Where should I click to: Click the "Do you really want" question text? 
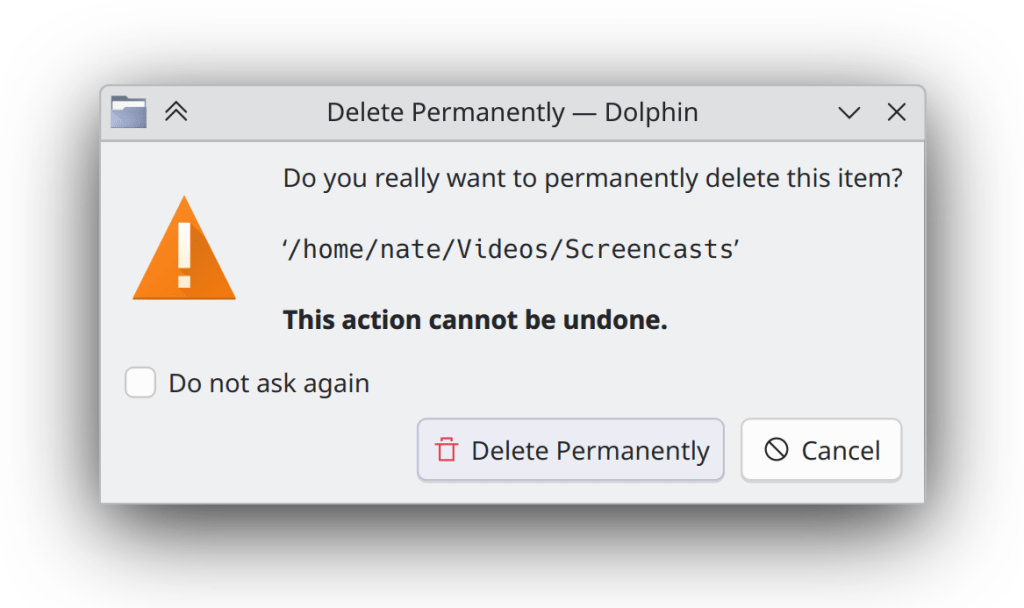point(593,179)
